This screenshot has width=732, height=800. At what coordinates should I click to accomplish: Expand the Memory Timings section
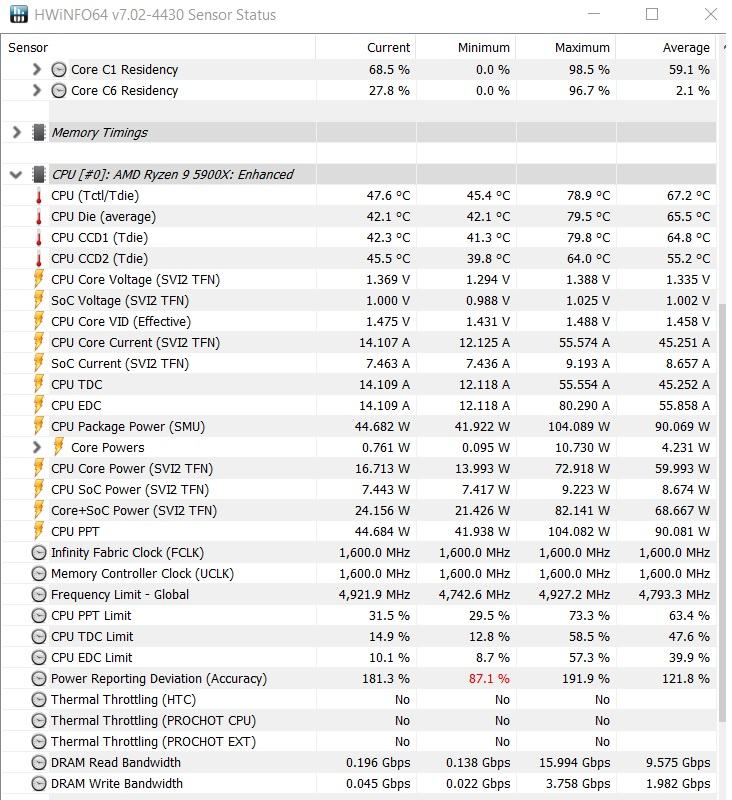16,133
